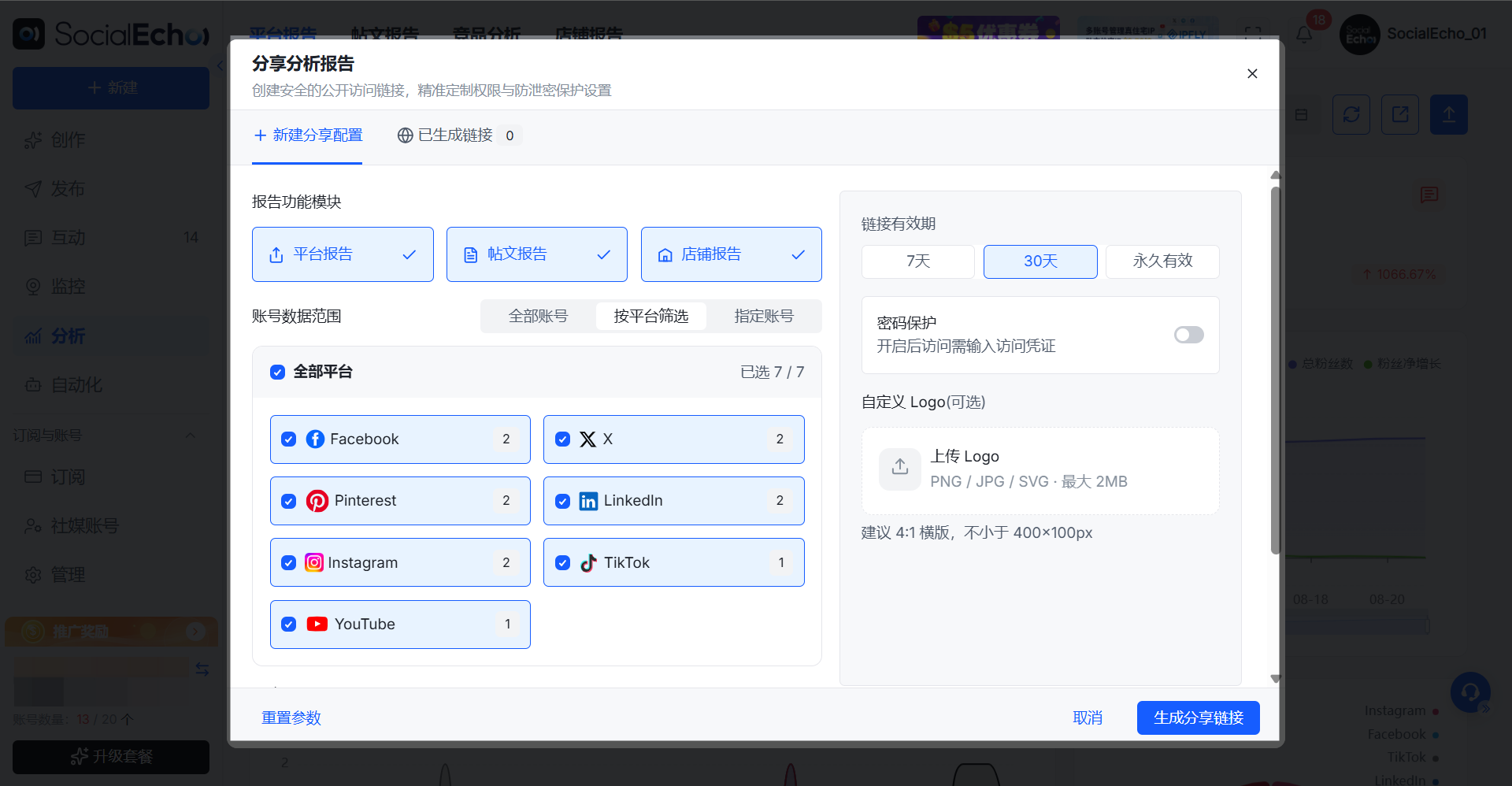Open 管理 in the sidebar
Image resolution: width=1512 pixels, height=786 pixels.
click(x=111, y=575)
